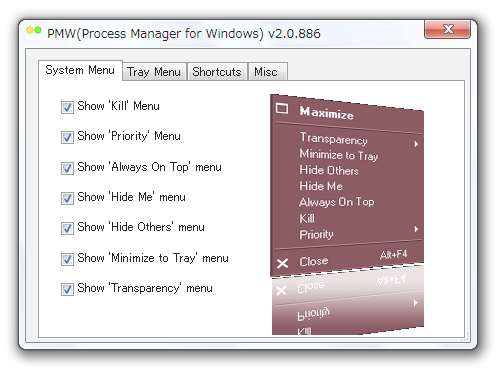
Task: Close the PMW settings window
Action: 447,29
